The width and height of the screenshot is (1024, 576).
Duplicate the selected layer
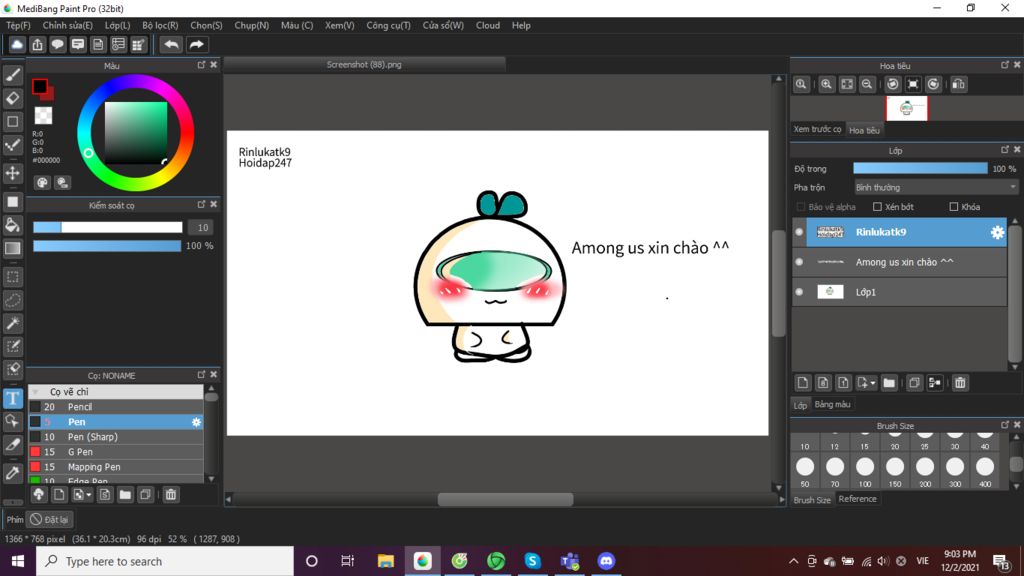914,383
